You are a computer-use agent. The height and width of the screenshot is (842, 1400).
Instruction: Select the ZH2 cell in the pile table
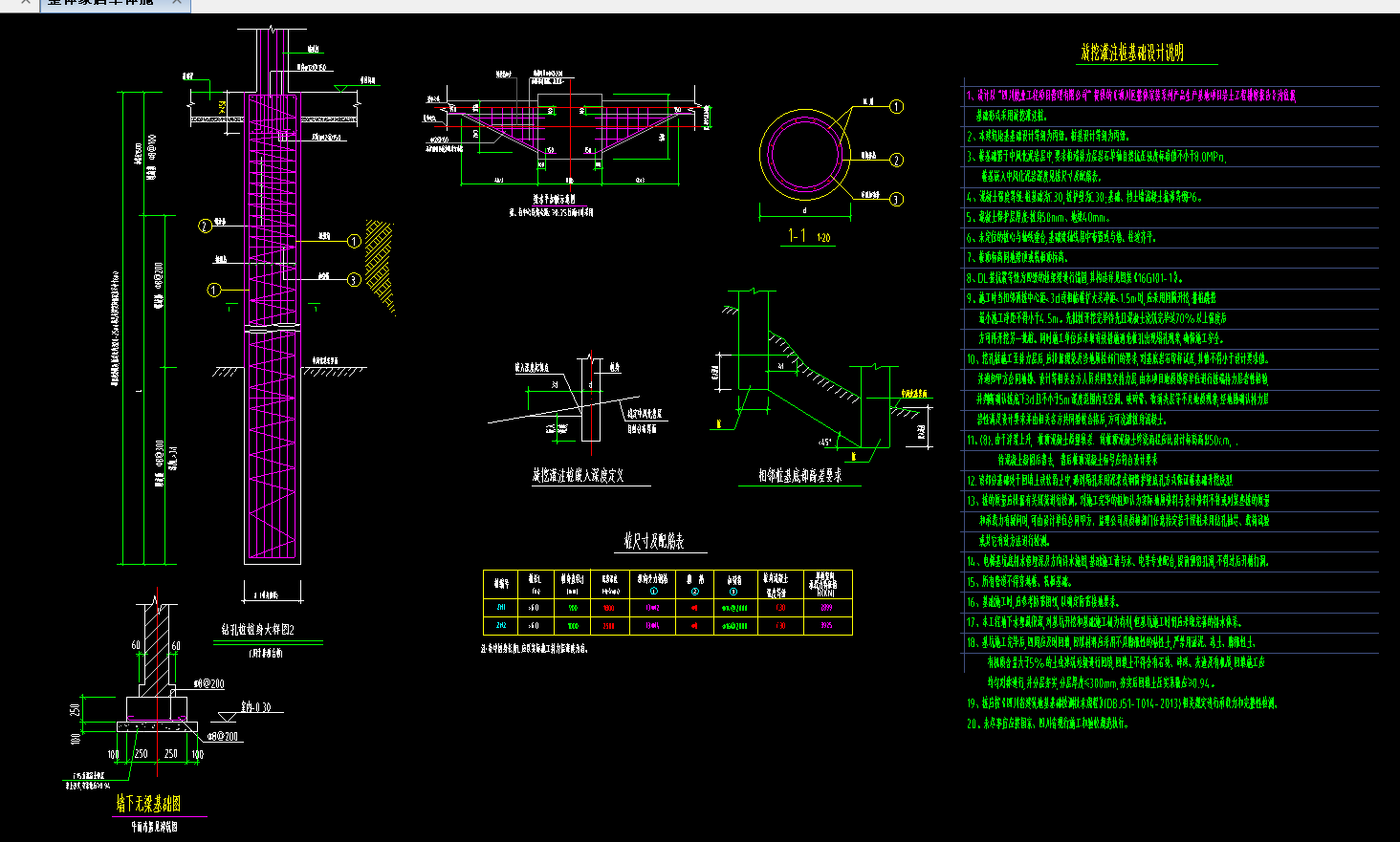coord(501,626)
